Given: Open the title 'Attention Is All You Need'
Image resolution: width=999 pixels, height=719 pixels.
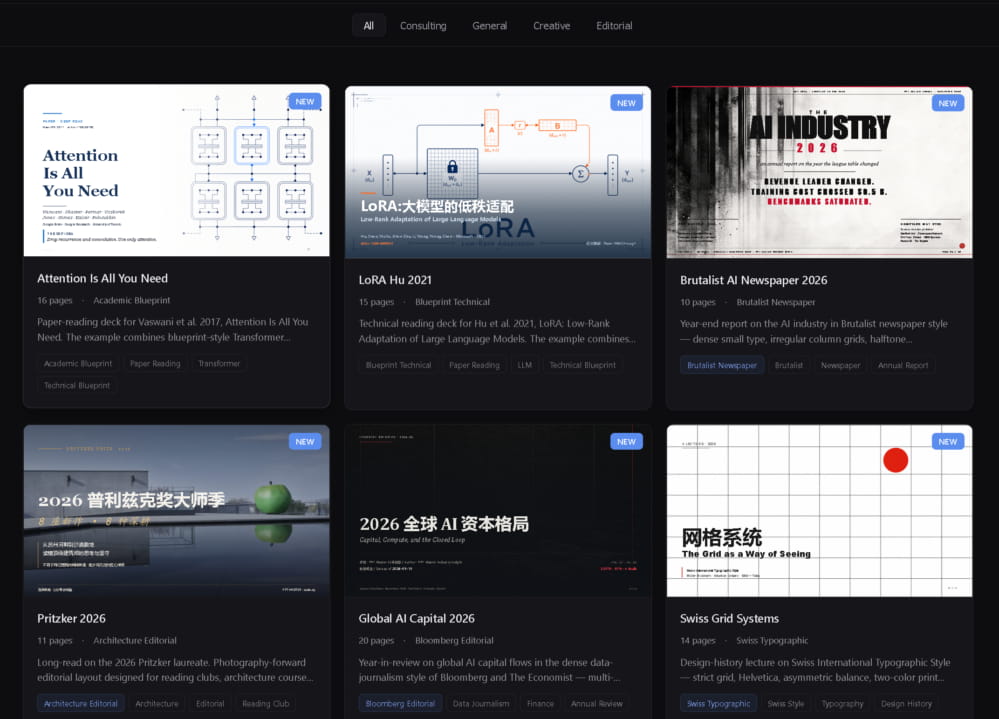Looking at the screenshot, I should click(103, 278).
